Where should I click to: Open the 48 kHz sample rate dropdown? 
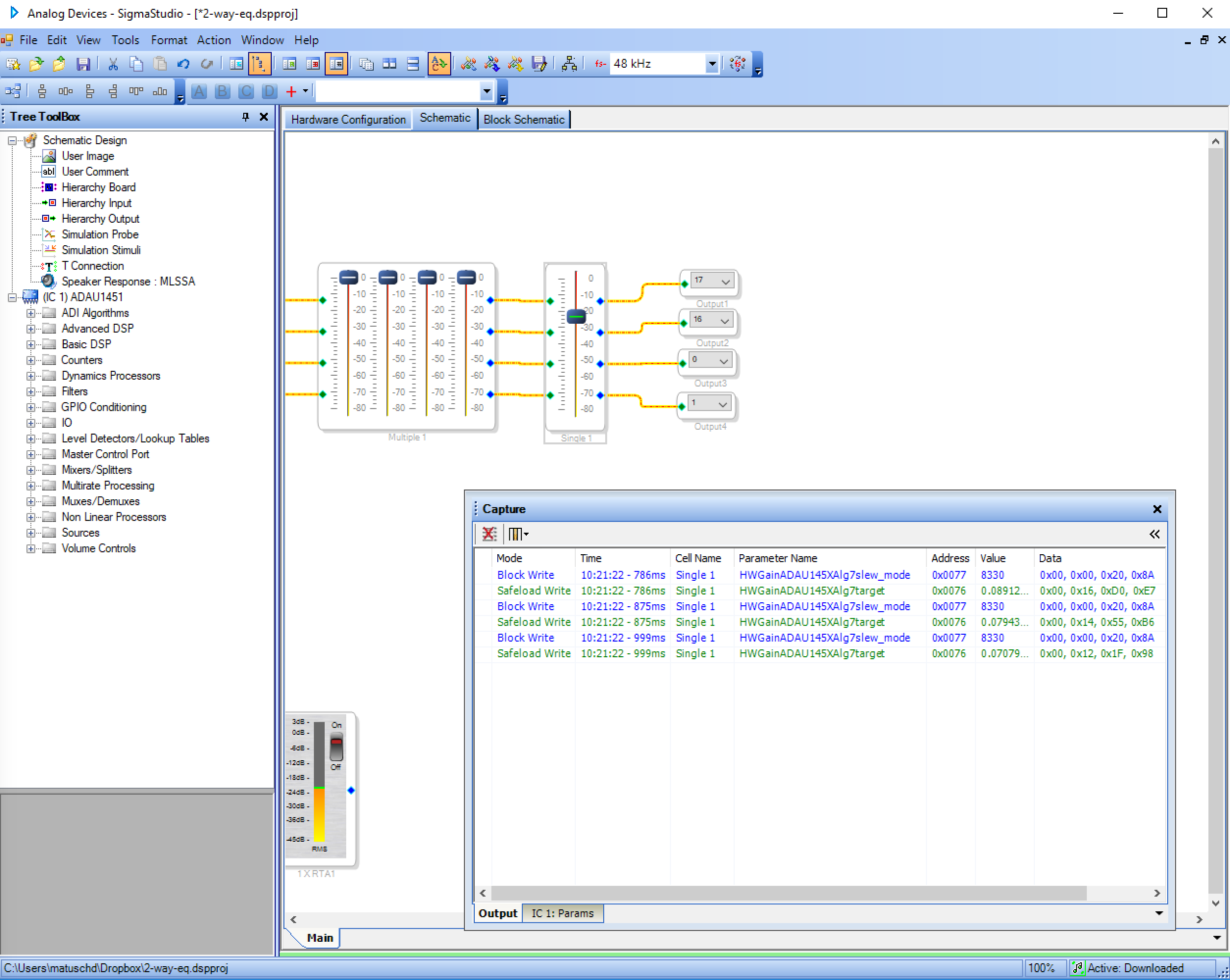point(712,64)
